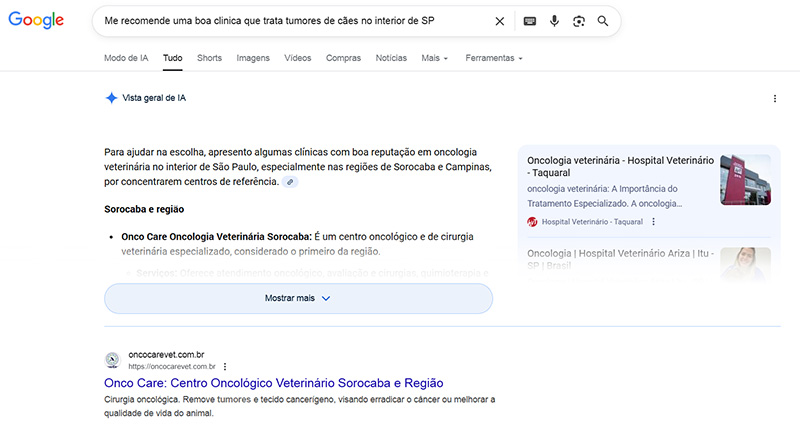Expand the Mais dropdown menu
This screenshot has height=427, width=800.
tap(435, 58)
